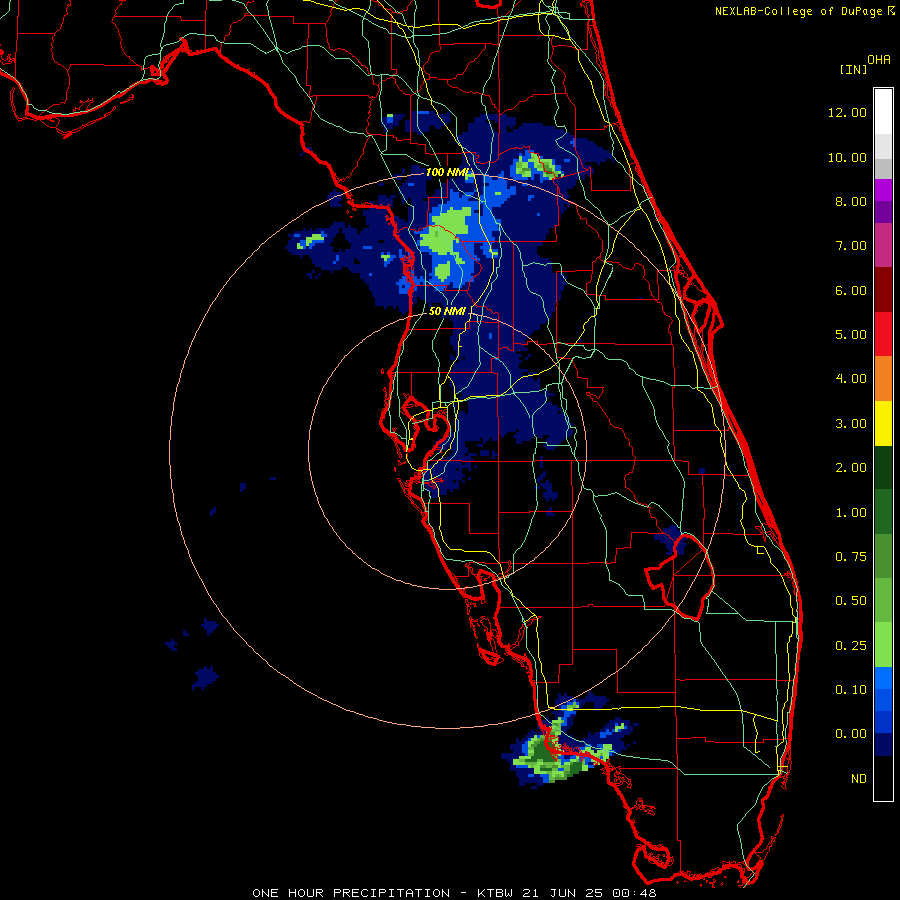Select the navy swatch beside 0.00
Screen dimensions: 900x900
tap(883, 744)
